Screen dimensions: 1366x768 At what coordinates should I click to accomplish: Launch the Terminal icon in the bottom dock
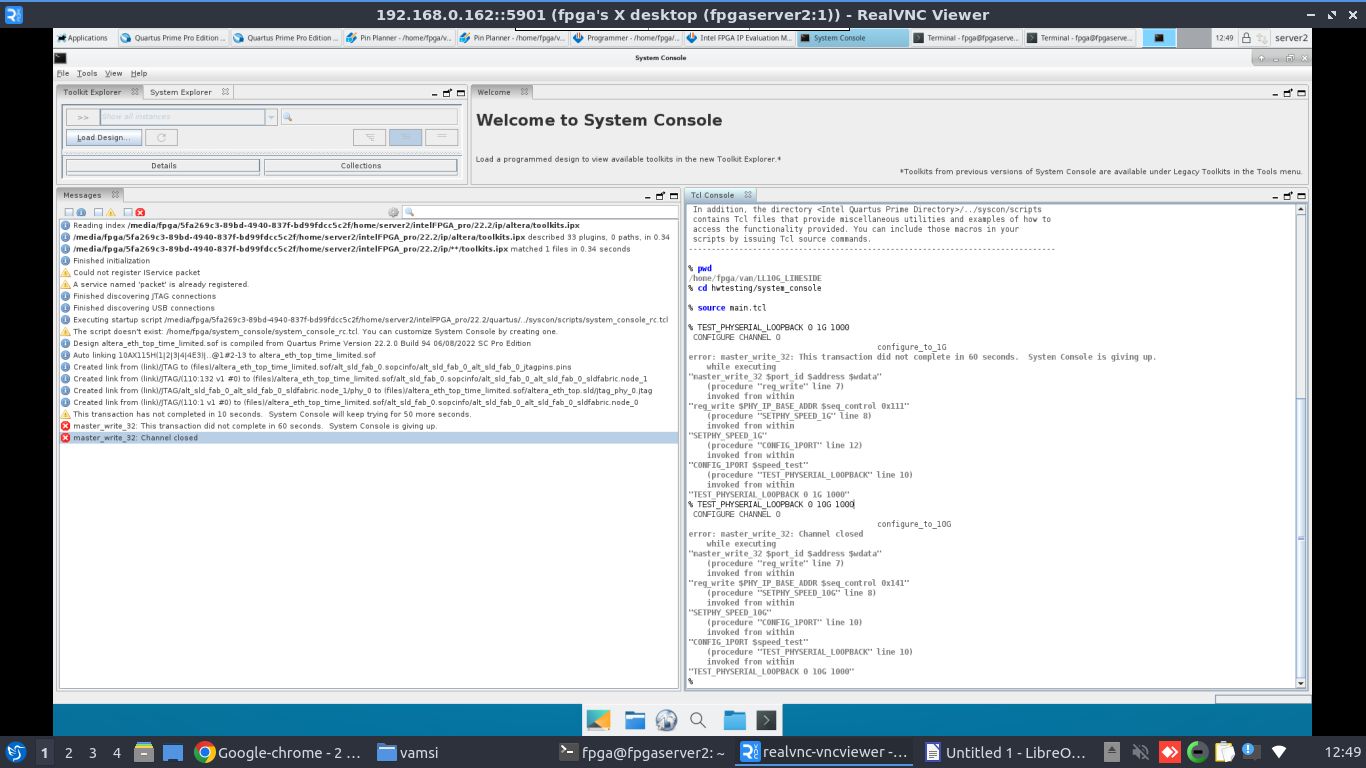pos(766,720)
